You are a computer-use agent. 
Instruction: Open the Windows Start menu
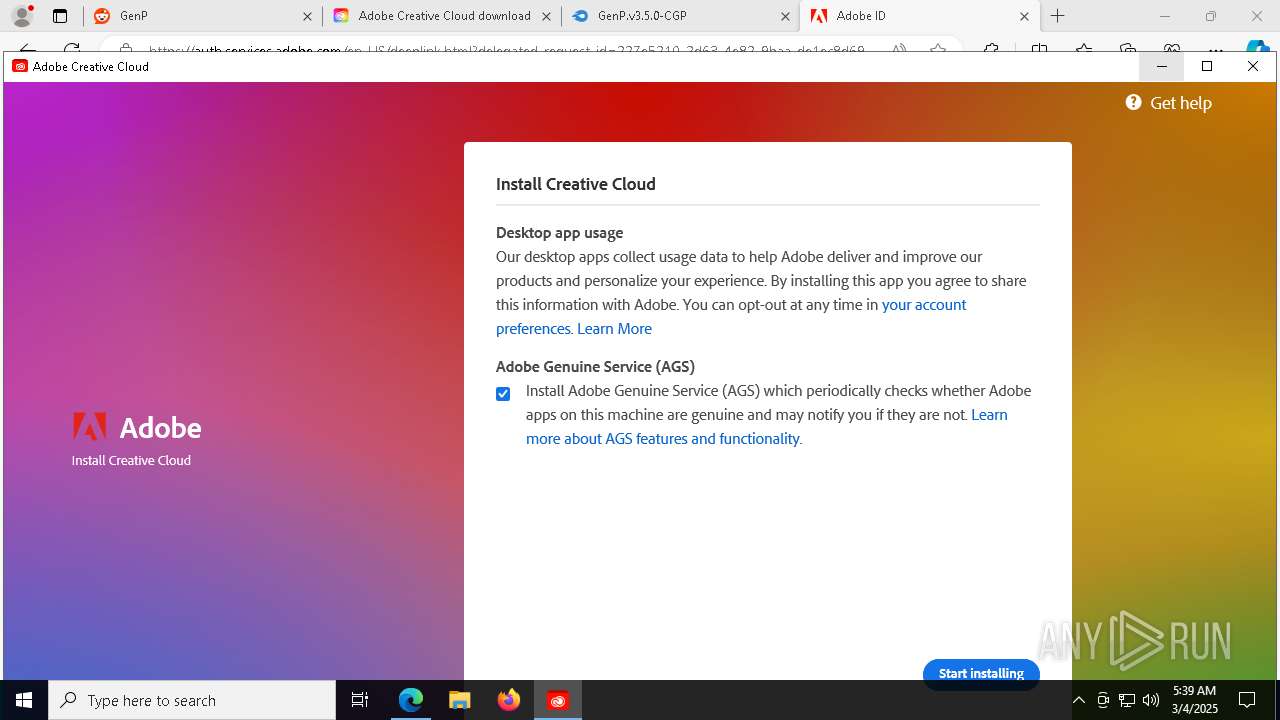click(24, 700)
